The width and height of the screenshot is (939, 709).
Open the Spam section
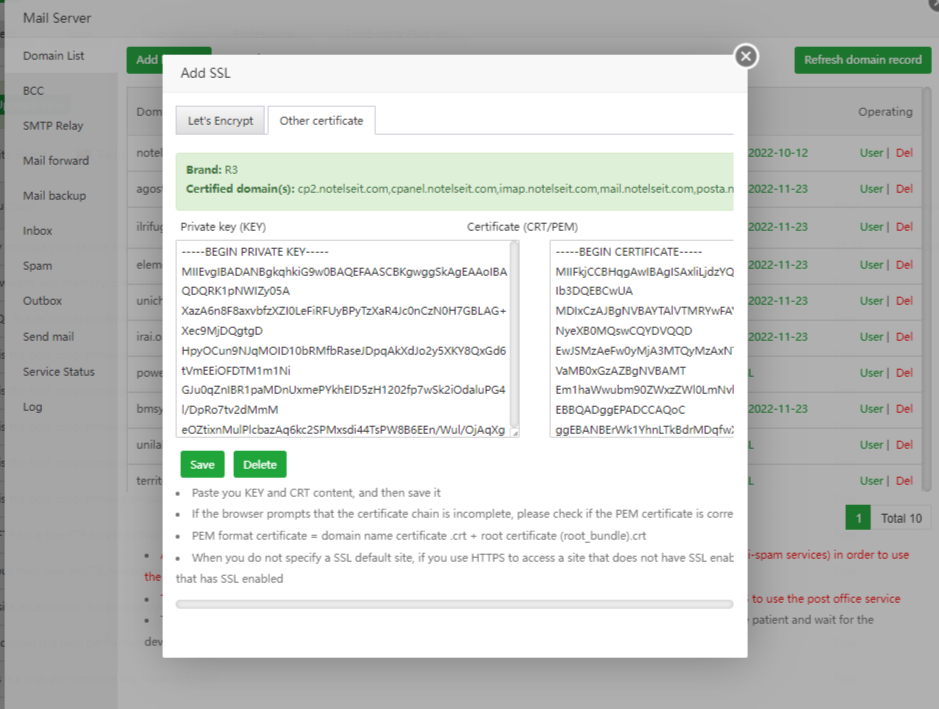click(x=38, y=266)
